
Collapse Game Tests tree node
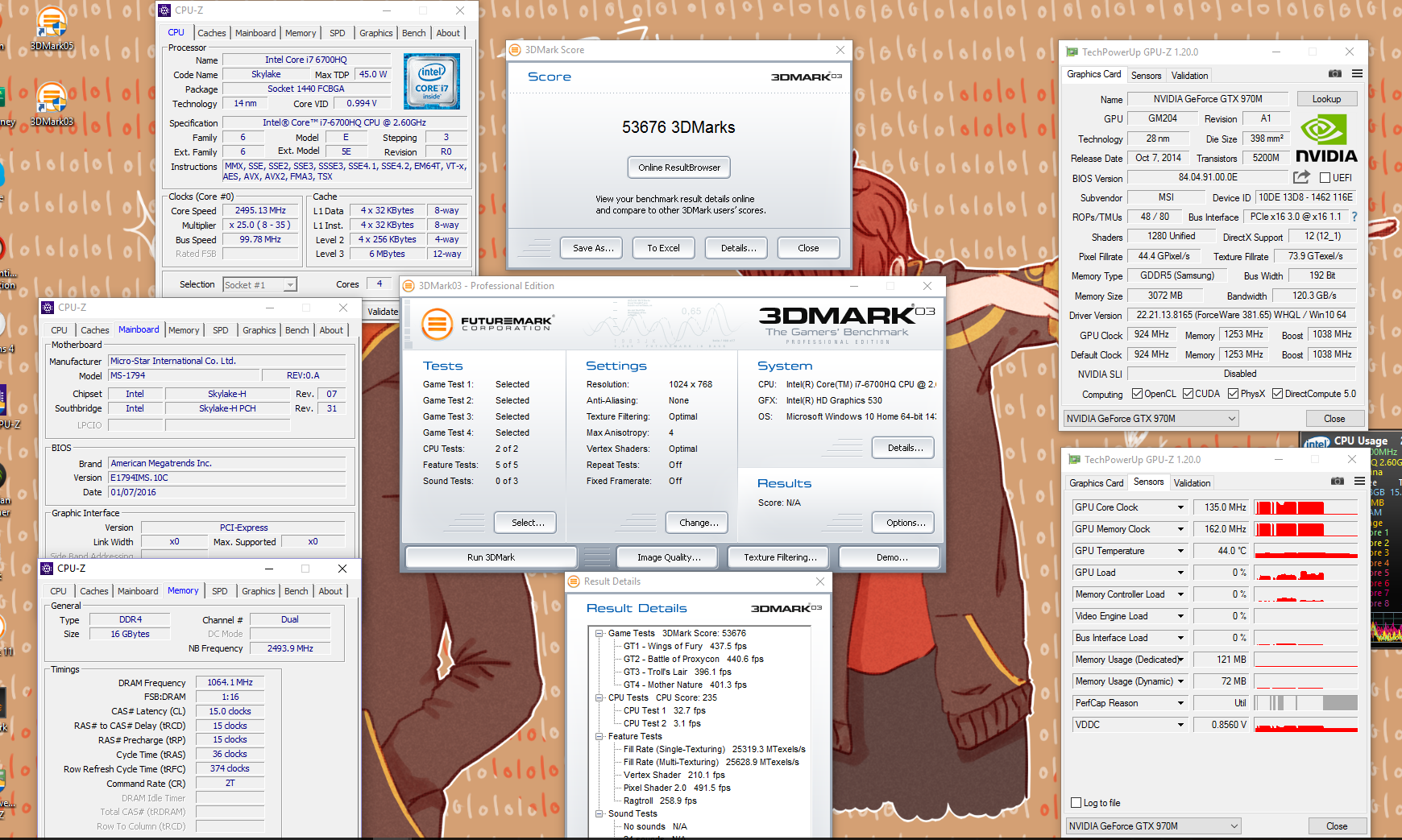599,633
